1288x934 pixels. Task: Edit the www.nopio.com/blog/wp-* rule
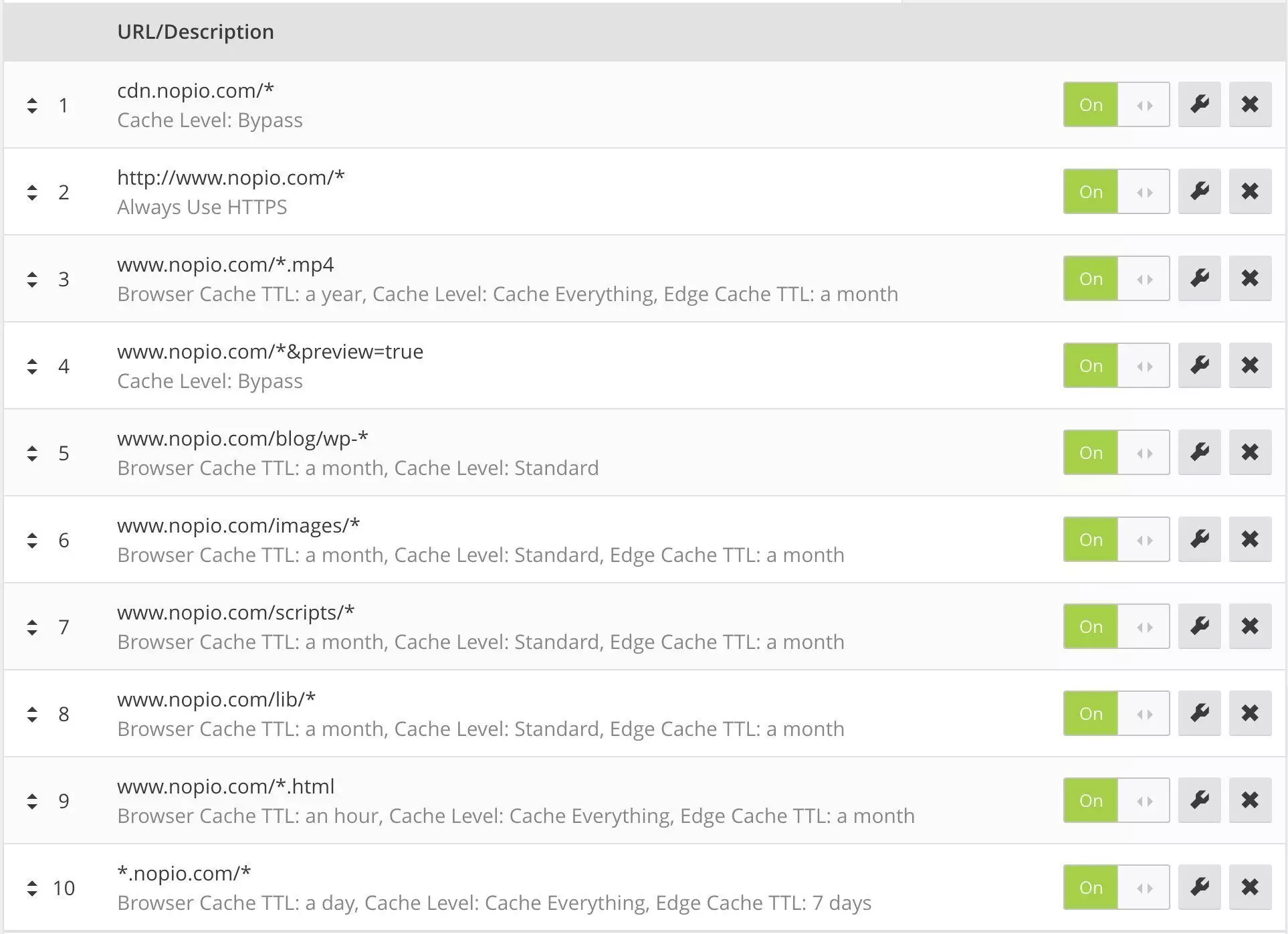[x=1200, y=452]
